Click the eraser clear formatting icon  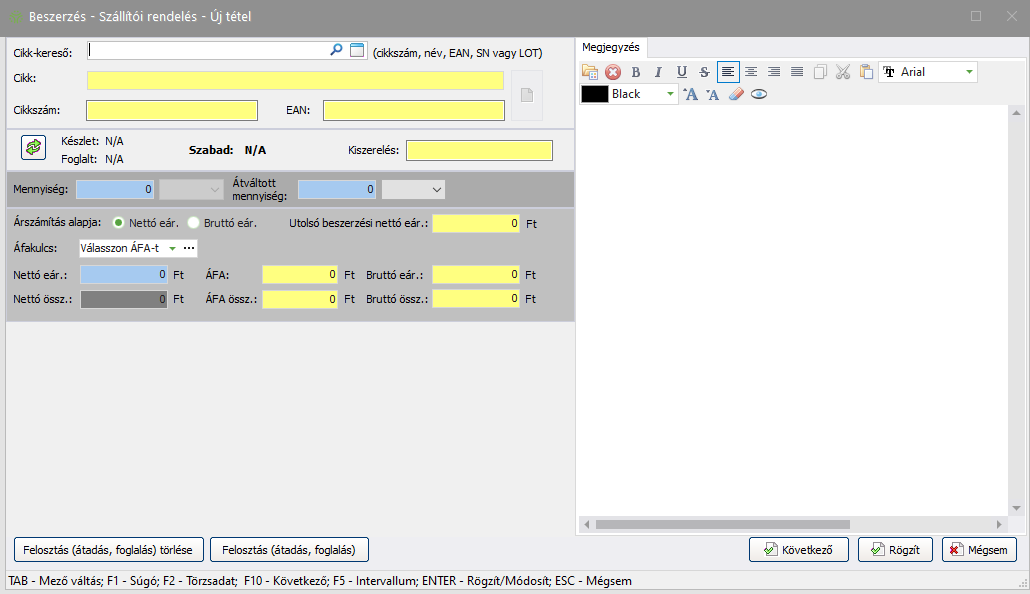[x=736, y=94]
